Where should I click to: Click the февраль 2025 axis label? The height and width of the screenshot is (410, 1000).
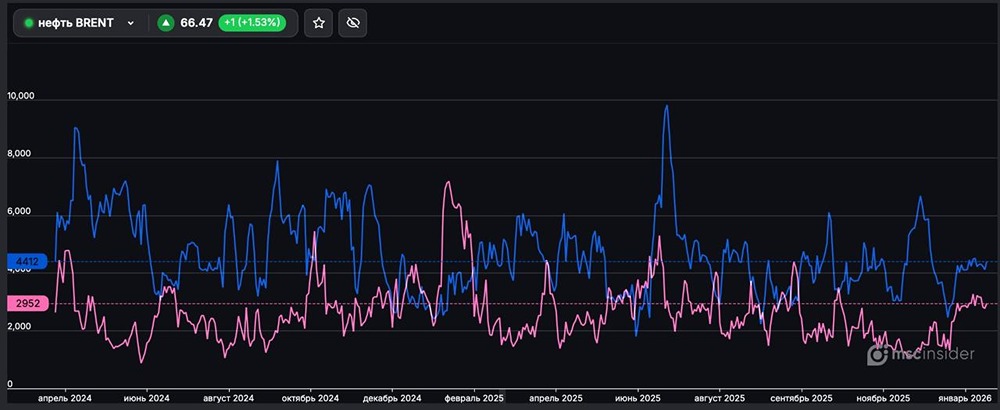(474, 398)
